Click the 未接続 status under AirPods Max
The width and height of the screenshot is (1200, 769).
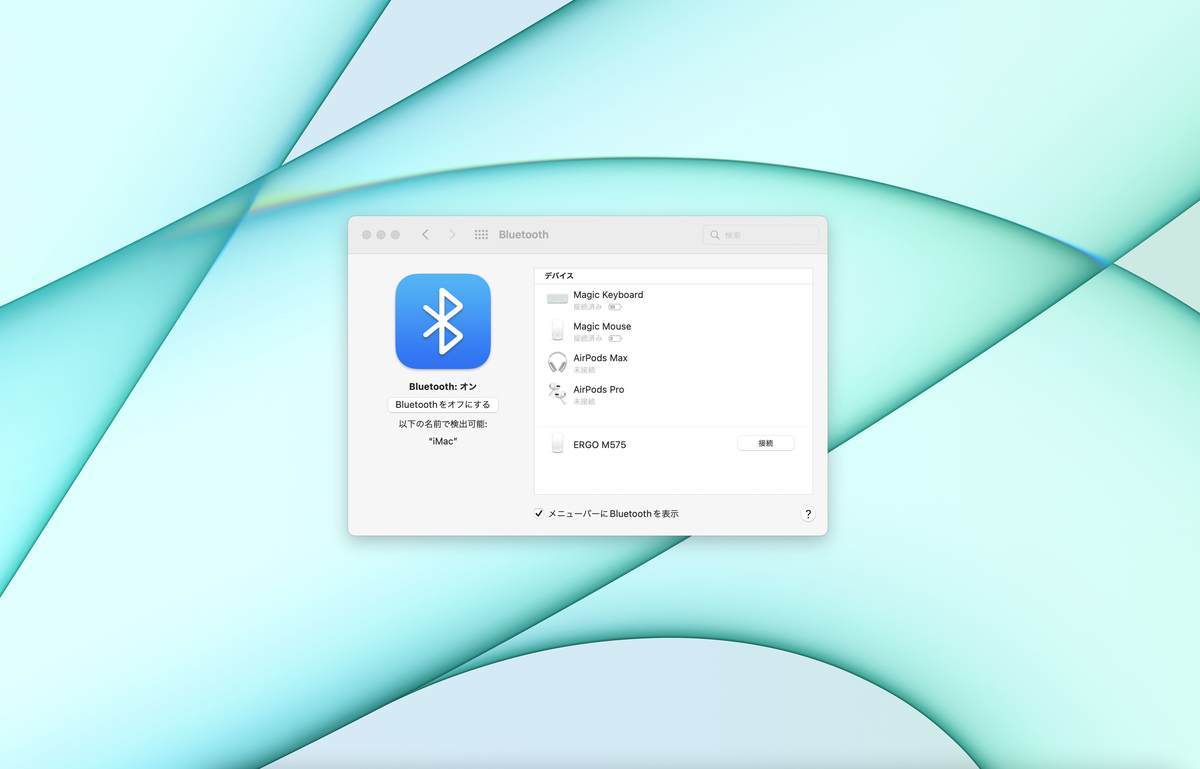pos(584,370)
